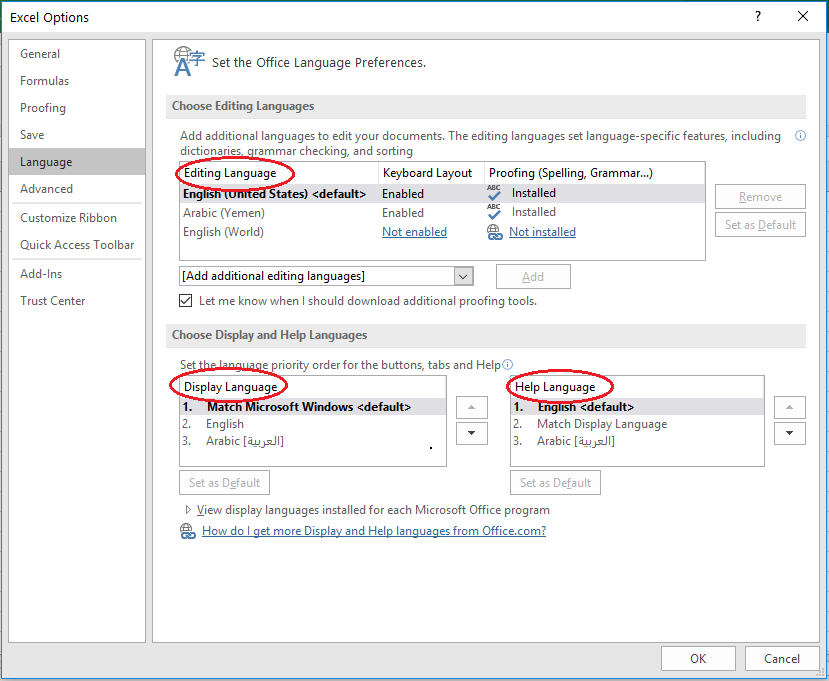Open Quick Access Toolbar settings
Viewport: 829px width, 681px height.
click(77, 245)
